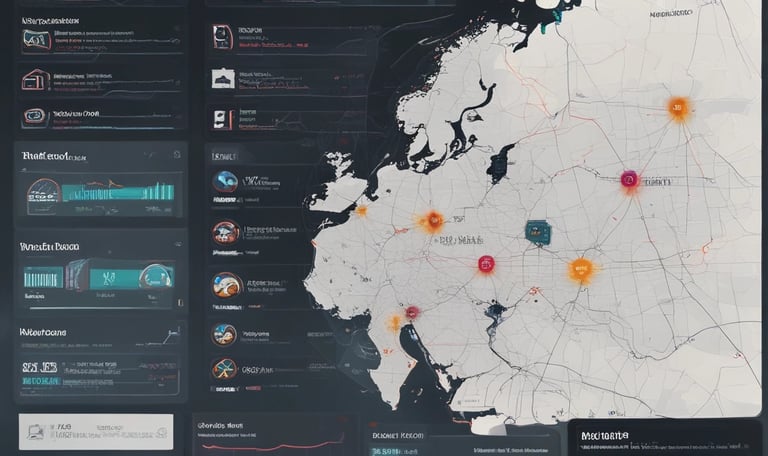
Task: Select the dark blue marker in the south-central map
Action: [x=496, y=310]
